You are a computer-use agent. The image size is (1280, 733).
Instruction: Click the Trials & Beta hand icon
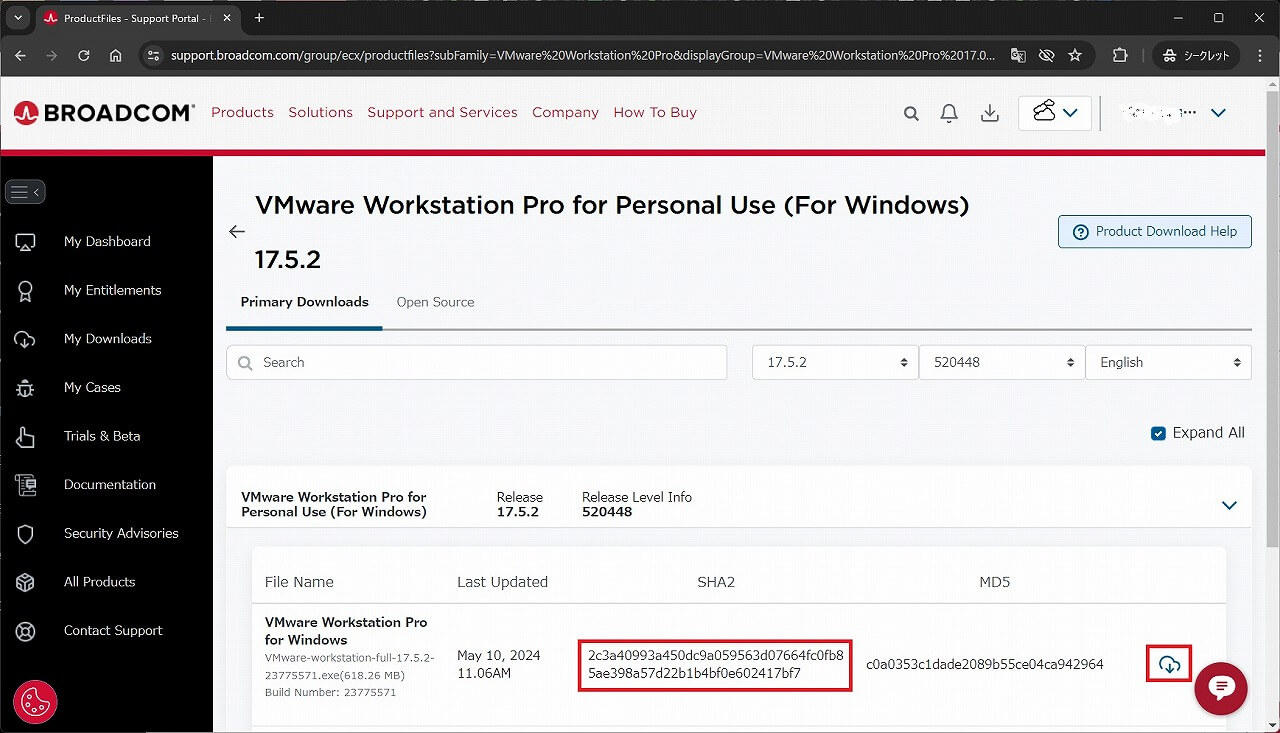tap(26, 436)
